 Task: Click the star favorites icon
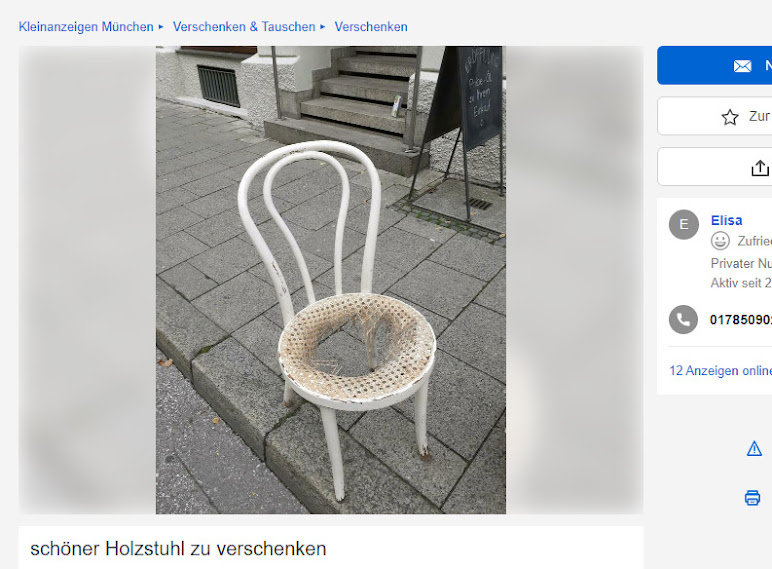(x=730, y=117)
